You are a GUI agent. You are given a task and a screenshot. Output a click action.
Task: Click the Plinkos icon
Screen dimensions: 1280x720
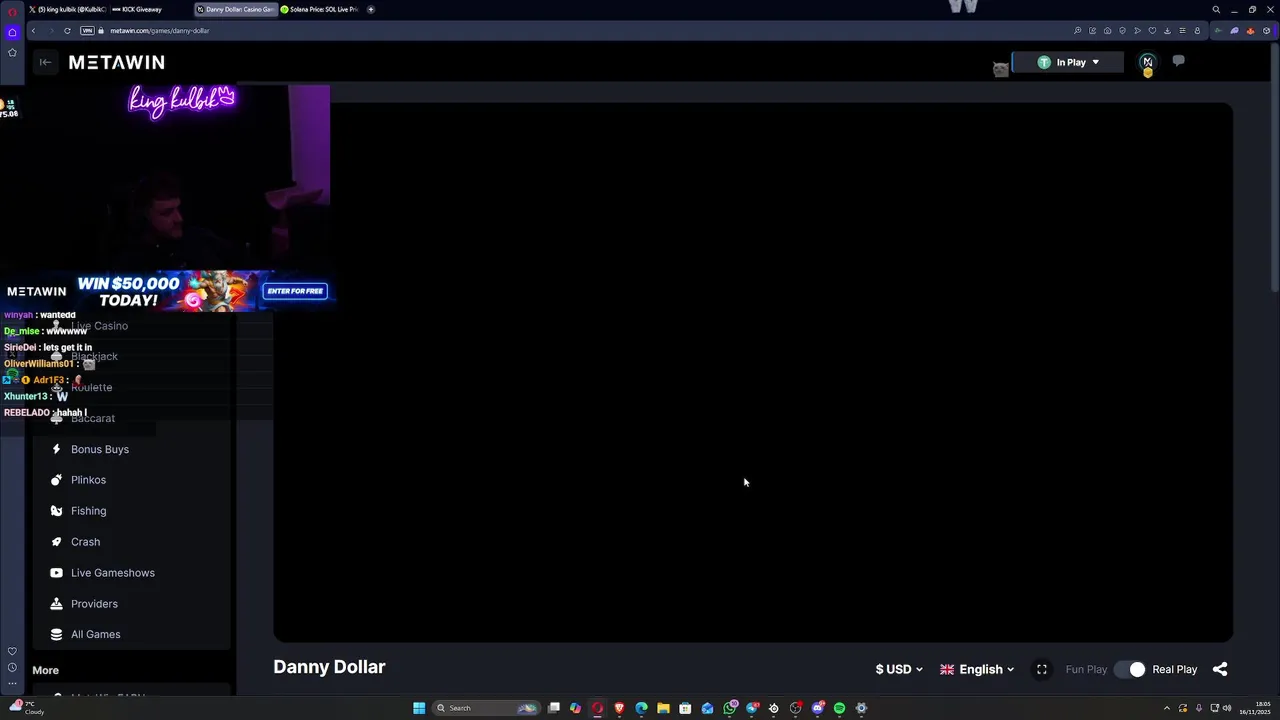click(56, 480)
